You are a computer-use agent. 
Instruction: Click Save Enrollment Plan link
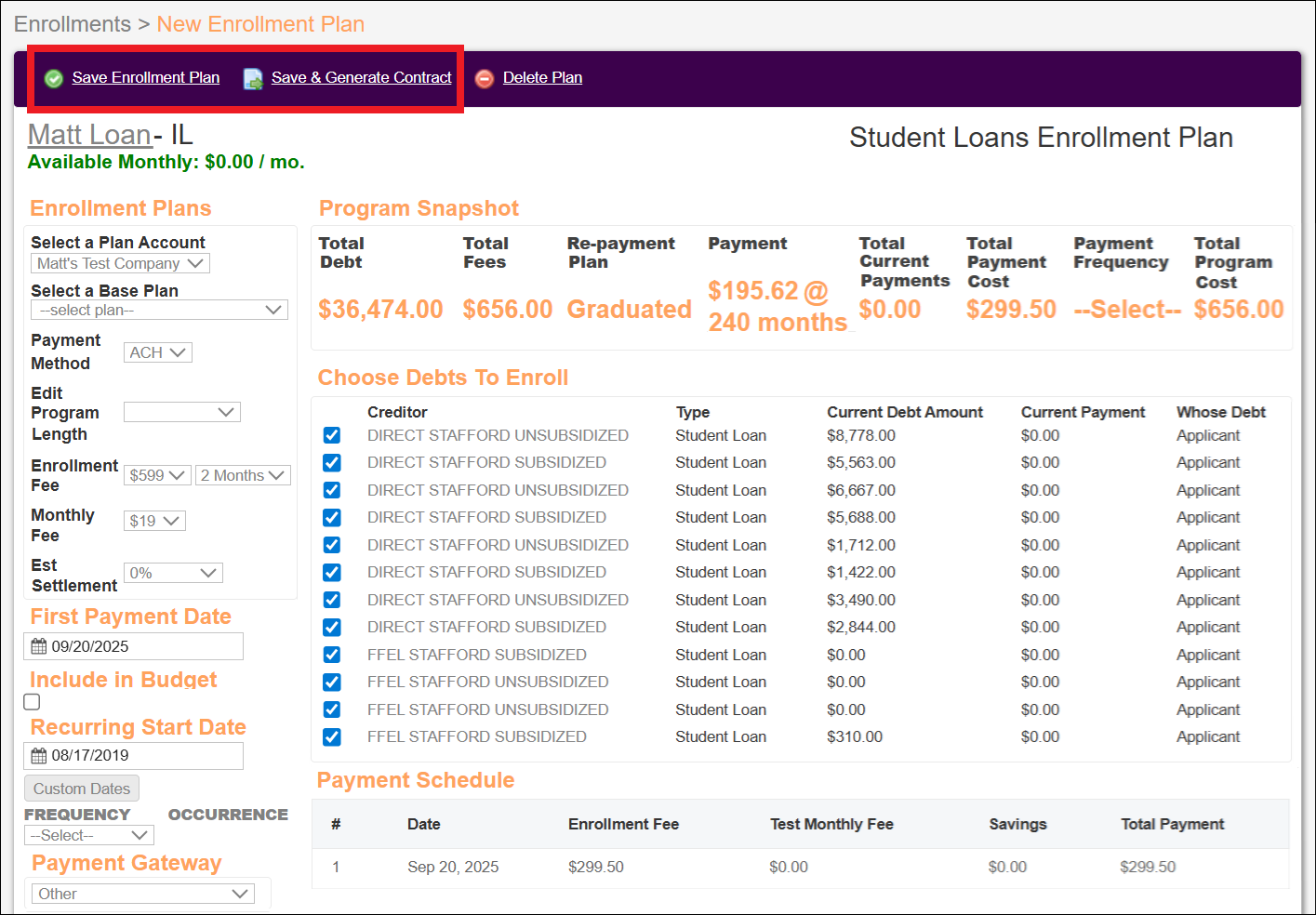pyautogui.click(x=146, y=78)
